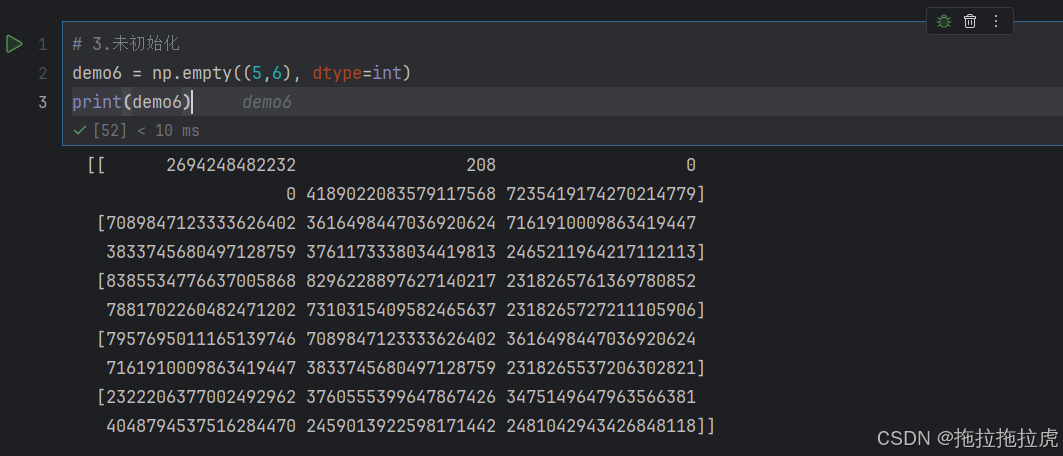Click the 'dtype' keyword argument
1063x456 pixels.
[x=337, y=73]
